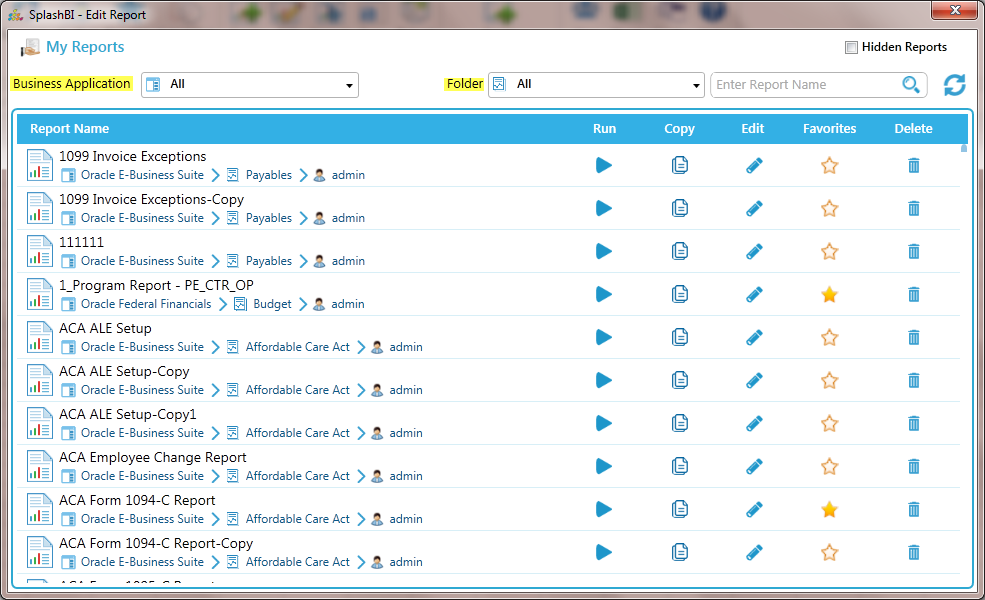The height and width of the screenshot is (600, 985).
Task: Delete the 1099 Invoice Exceptions-Copy report
Action: tap(913, 208)
